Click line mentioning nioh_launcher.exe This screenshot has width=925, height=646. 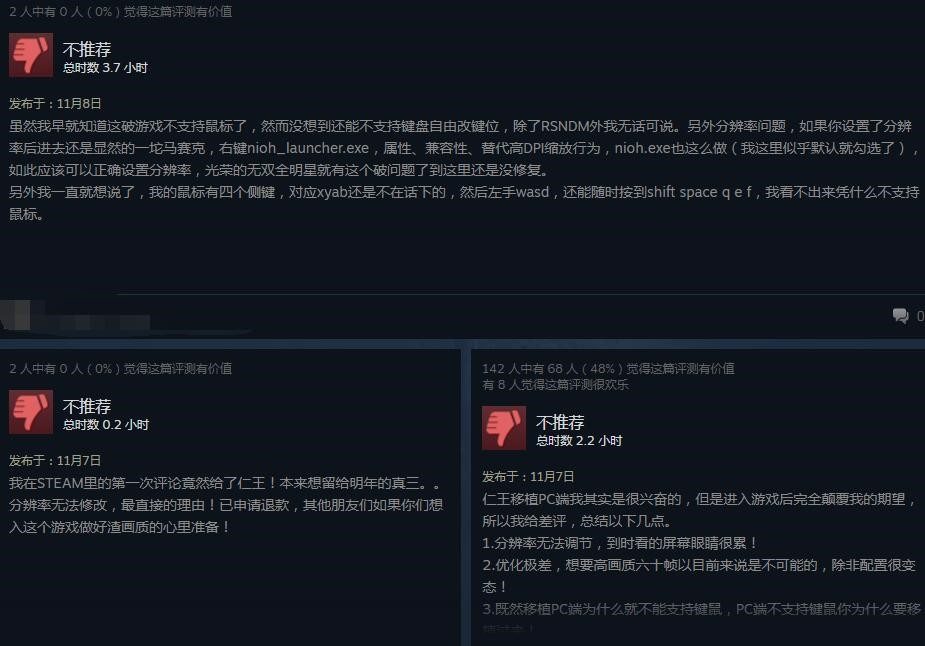[x=464, y=147]
